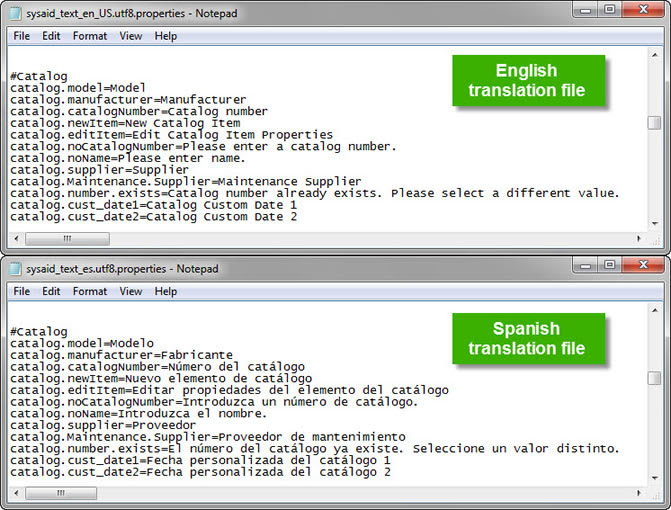Click scroll right arrow in Spanish file window
The image size is (671, 510).
(639, 493)
